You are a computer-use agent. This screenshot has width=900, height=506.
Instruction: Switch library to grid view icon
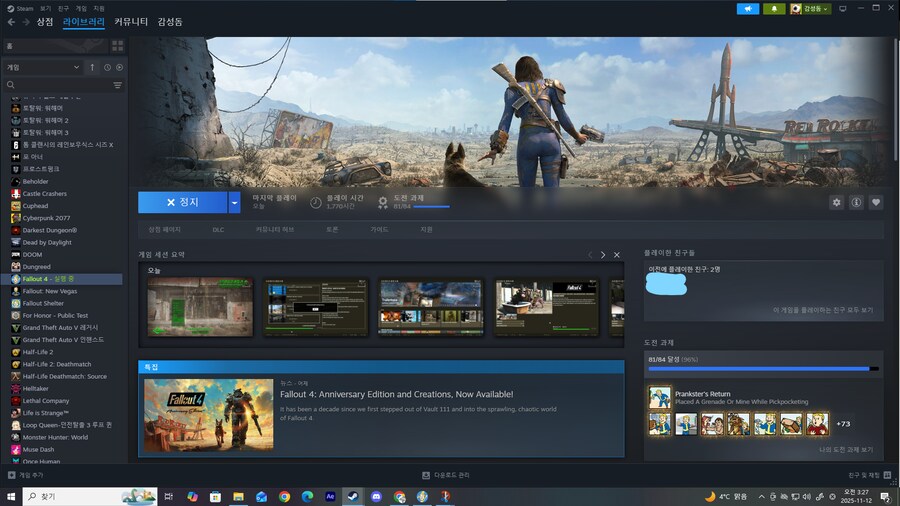point(117,46)
